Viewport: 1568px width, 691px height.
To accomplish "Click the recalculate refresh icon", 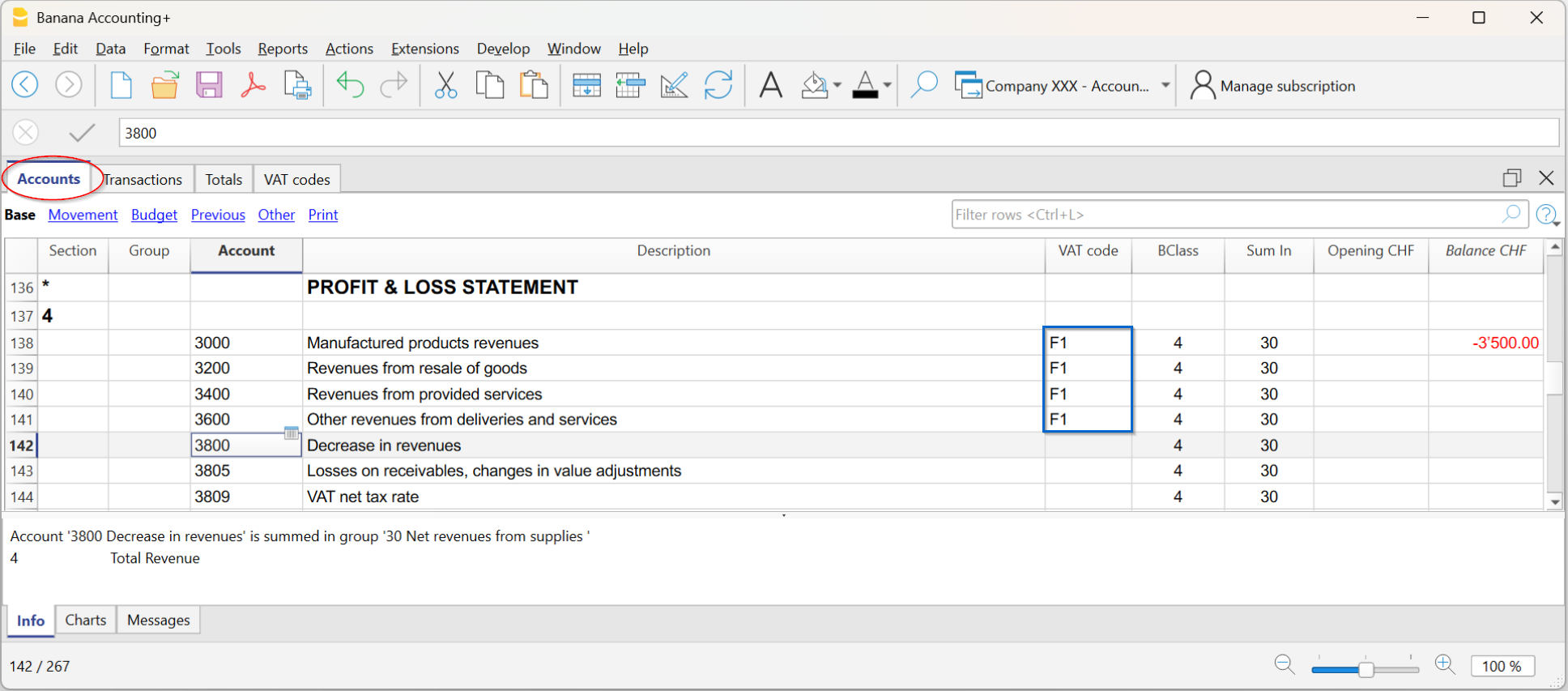I will coord(718,85).
